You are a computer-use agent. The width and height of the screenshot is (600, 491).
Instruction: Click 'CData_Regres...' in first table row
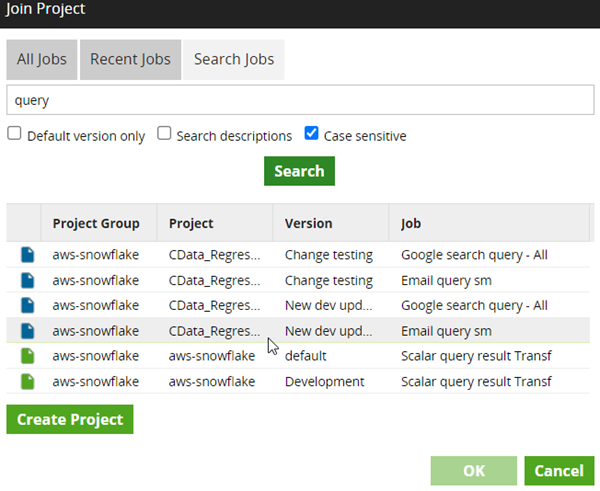point(214,255)
